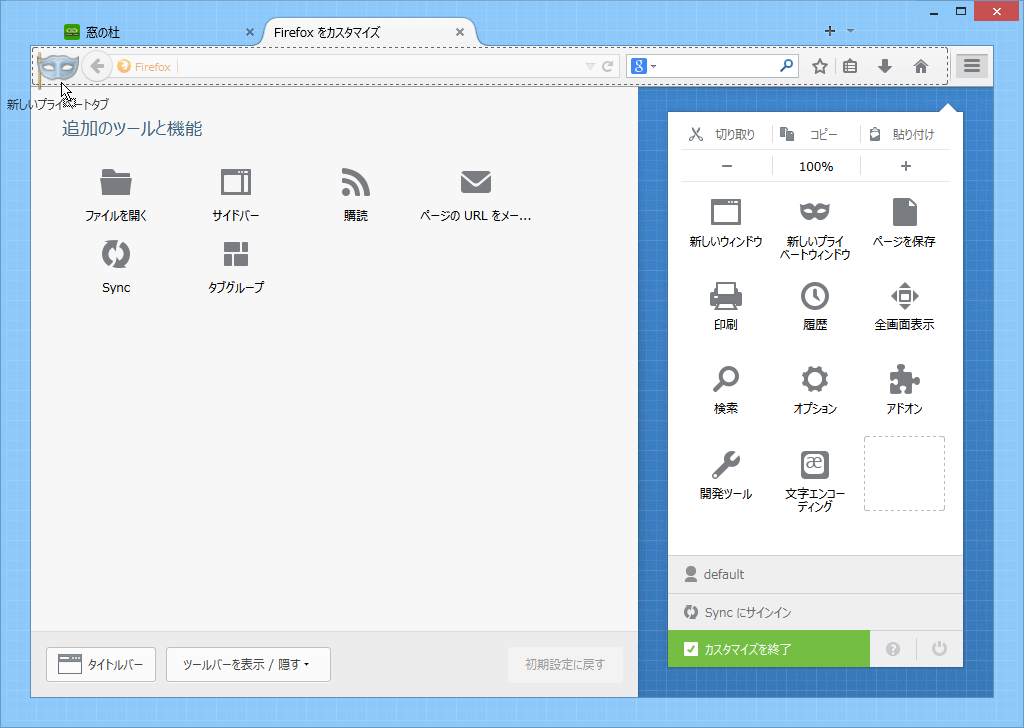This screenshot has height=728, width=1024.
Task: Click the empty dashed placeholder slot in panel
Action: click(904, 473)
